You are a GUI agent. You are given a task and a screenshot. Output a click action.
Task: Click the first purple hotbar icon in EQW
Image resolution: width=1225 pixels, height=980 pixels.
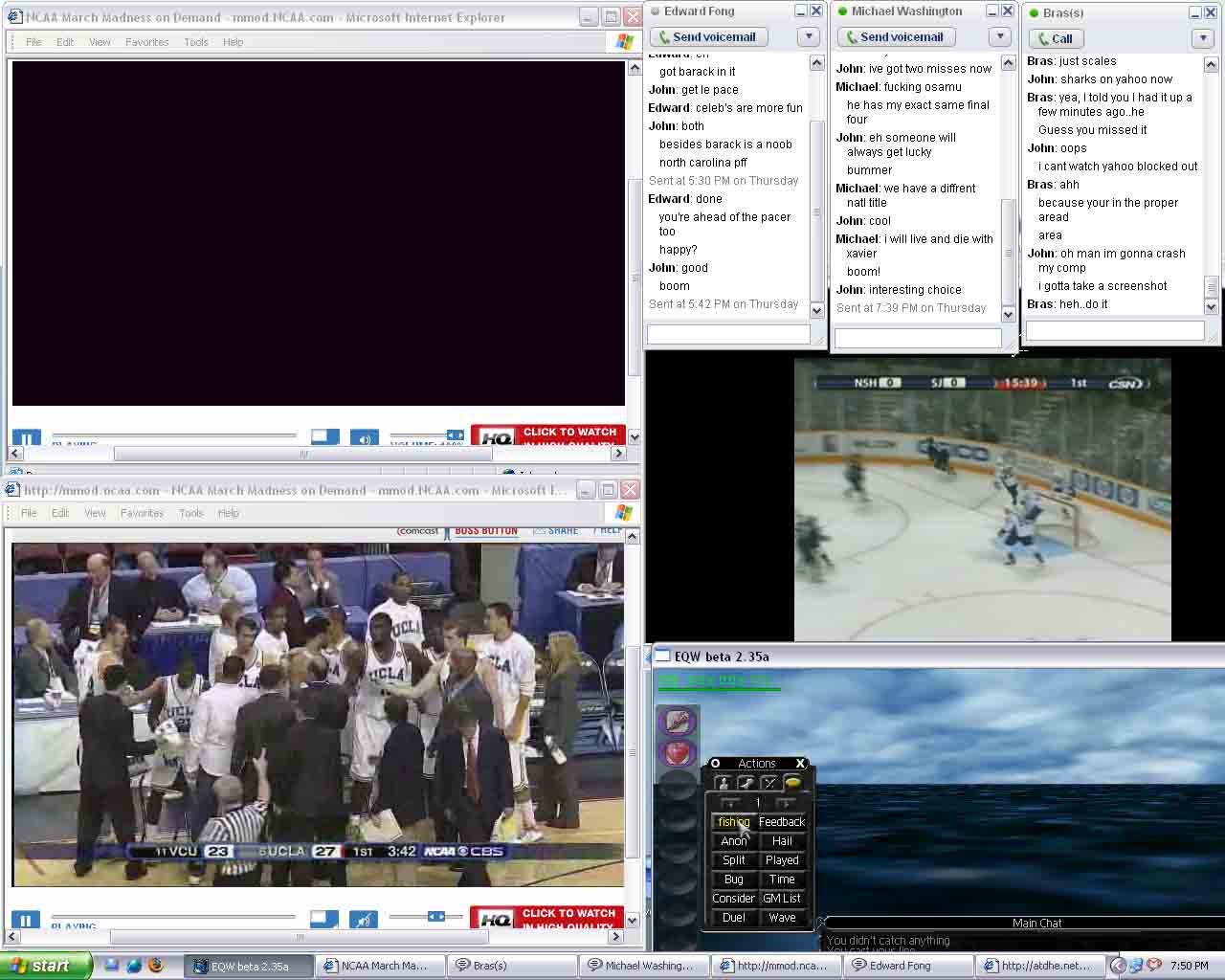tap(677, 722)
